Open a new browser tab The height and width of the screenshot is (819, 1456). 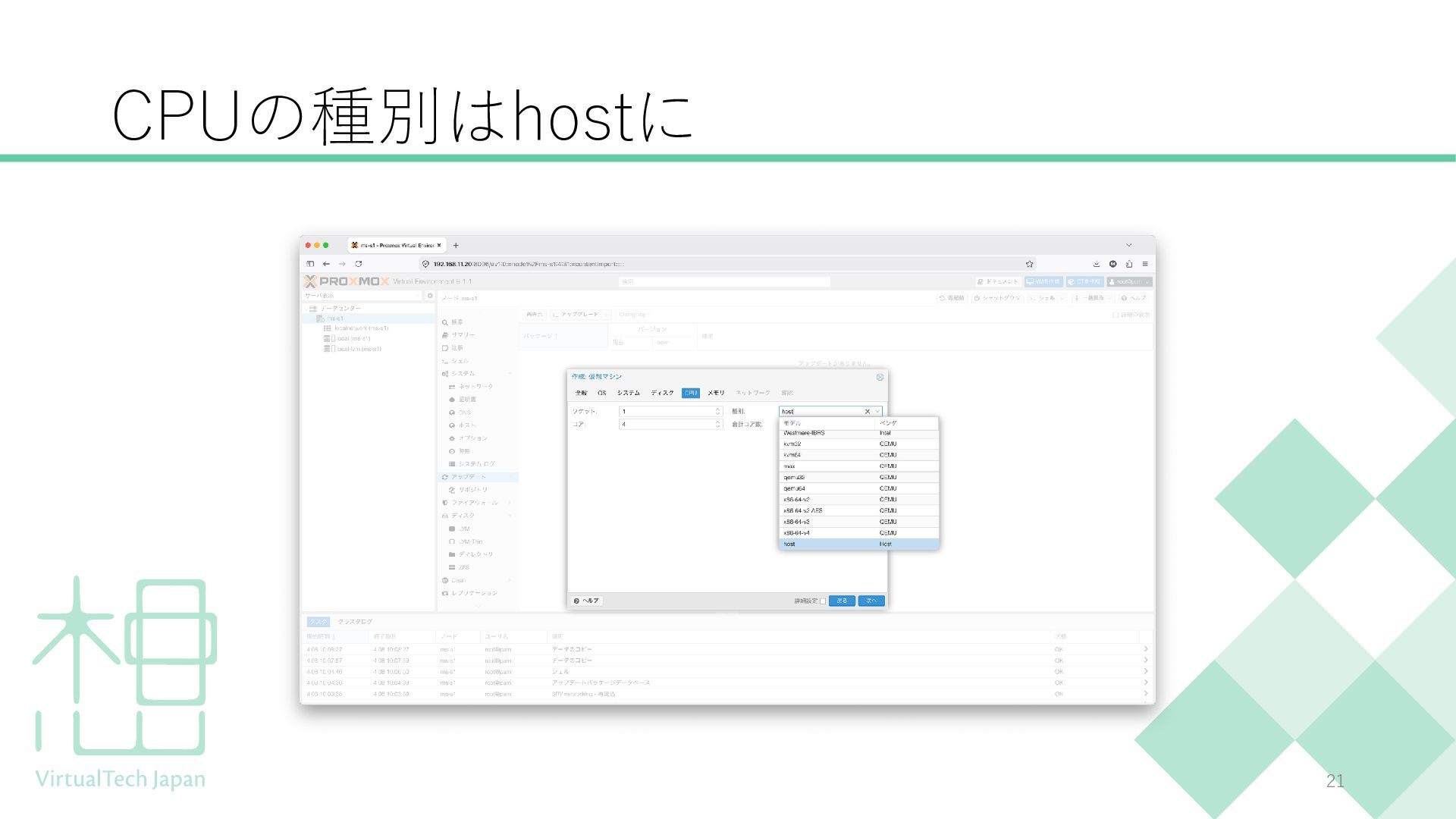click(x=456, y=245)
